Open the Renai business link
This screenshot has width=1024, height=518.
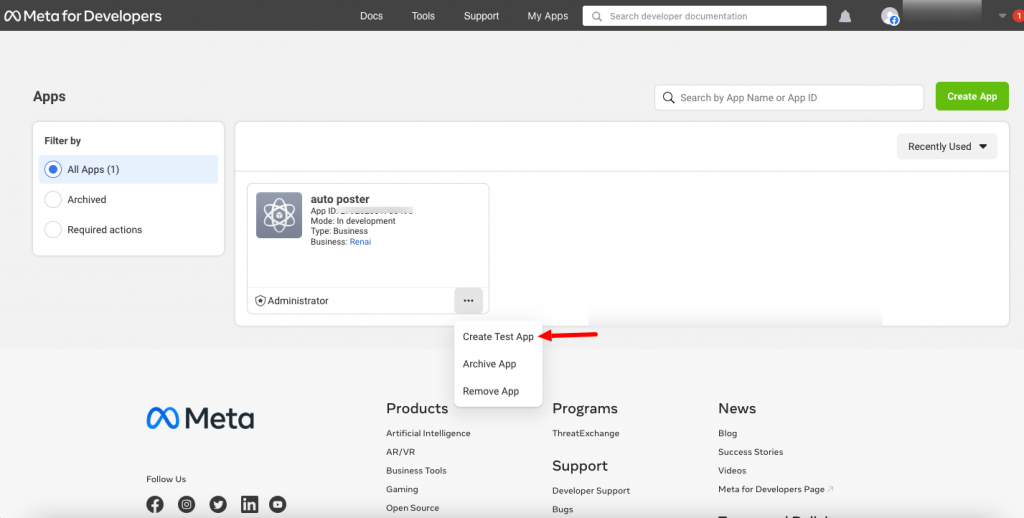click(x=360, y=242)
